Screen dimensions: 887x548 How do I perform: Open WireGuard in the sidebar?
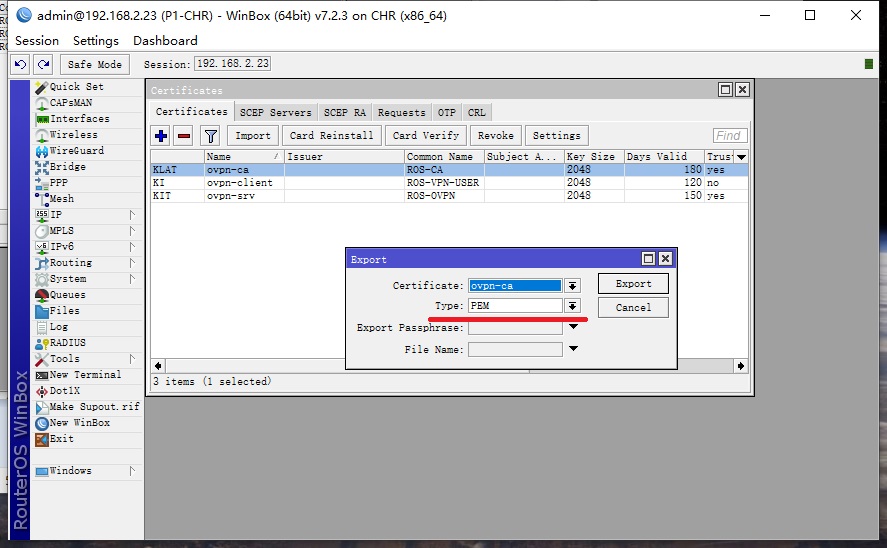coord(76,151)
